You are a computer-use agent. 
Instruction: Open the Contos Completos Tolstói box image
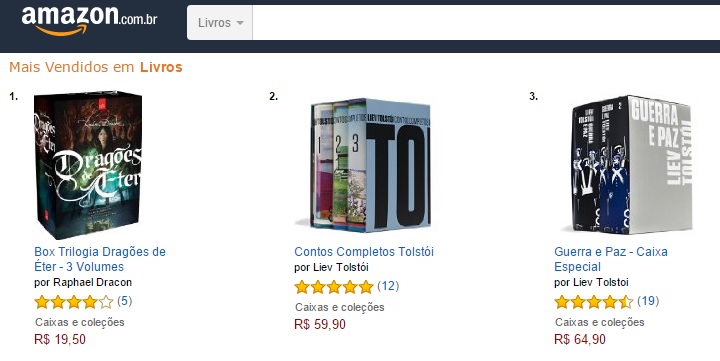pyautogui.click(x=362, y=164)
